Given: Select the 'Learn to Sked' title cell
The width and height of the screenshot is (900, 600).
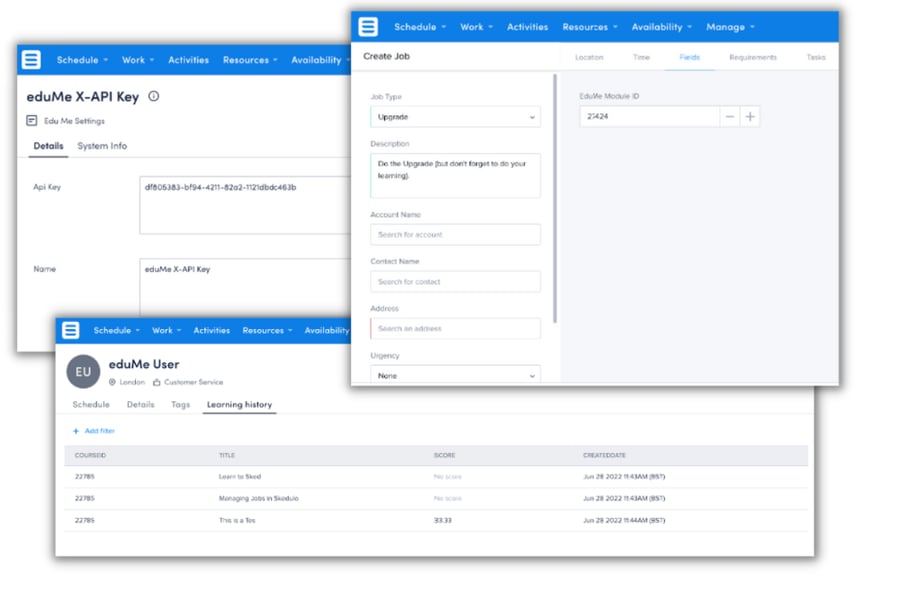Looking at the screenshot, I should point(240,477).
